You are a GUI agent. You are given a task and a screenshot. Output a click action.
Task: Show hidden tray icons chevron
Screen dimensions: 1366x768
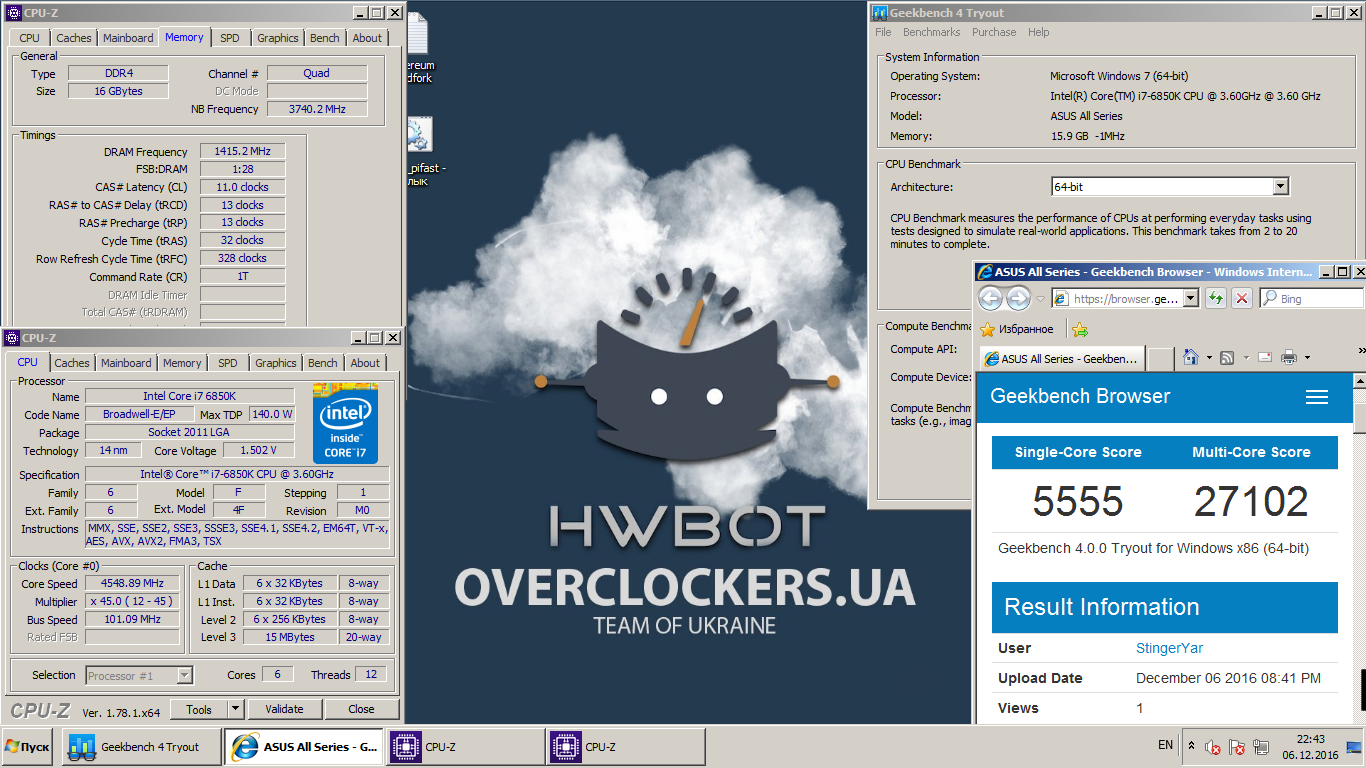pos(1191,747)
